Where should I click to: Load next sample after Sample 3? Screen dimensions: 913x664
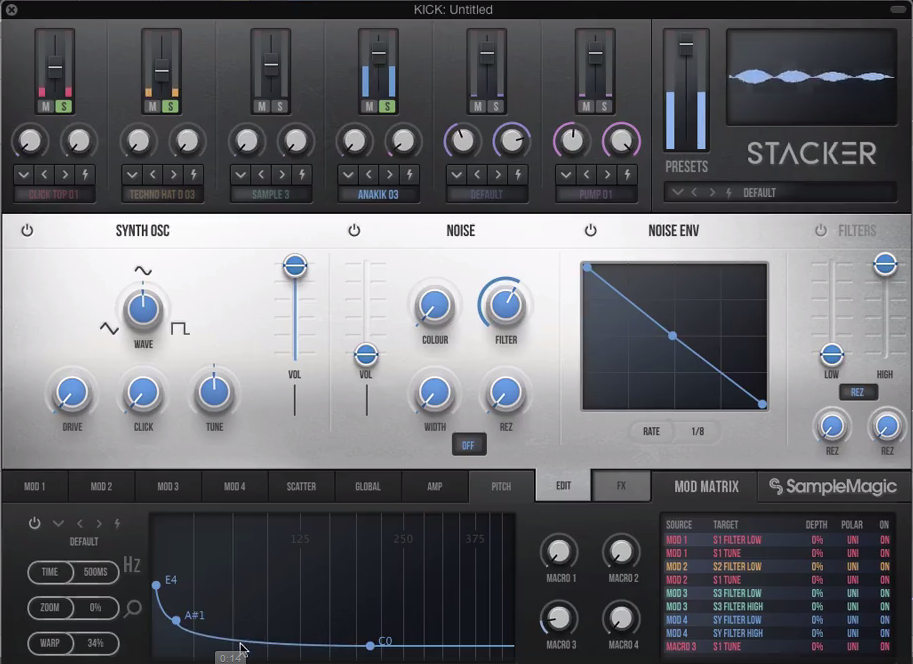[x=281, y=174]
